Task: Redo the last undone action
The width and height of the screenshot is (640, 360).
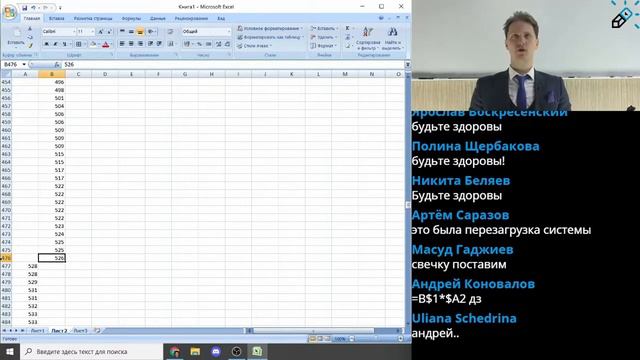Action: pyautogui.click(x=46, y=8)
